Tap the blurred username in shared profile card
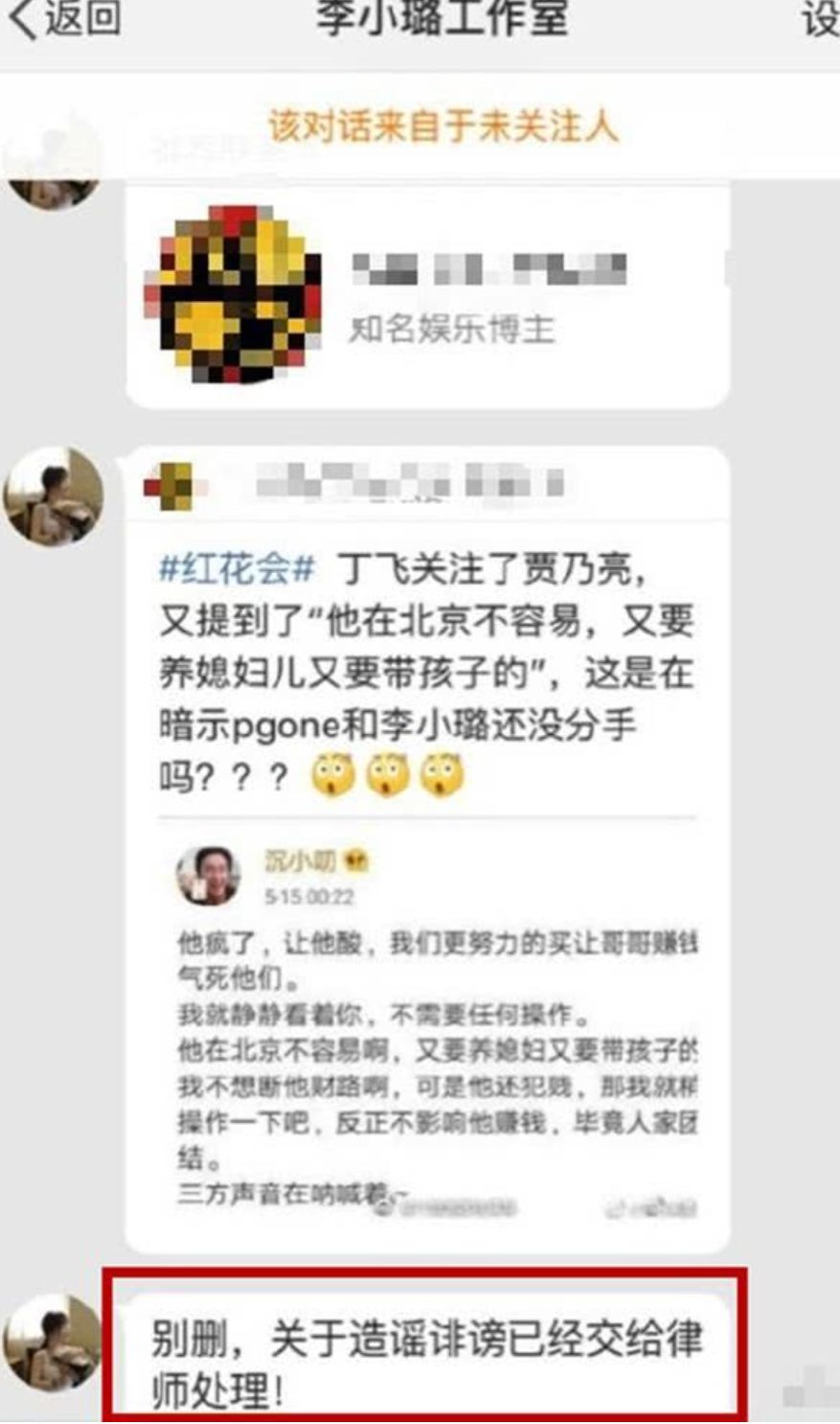 pyautogui.click(x=488, y=270)
